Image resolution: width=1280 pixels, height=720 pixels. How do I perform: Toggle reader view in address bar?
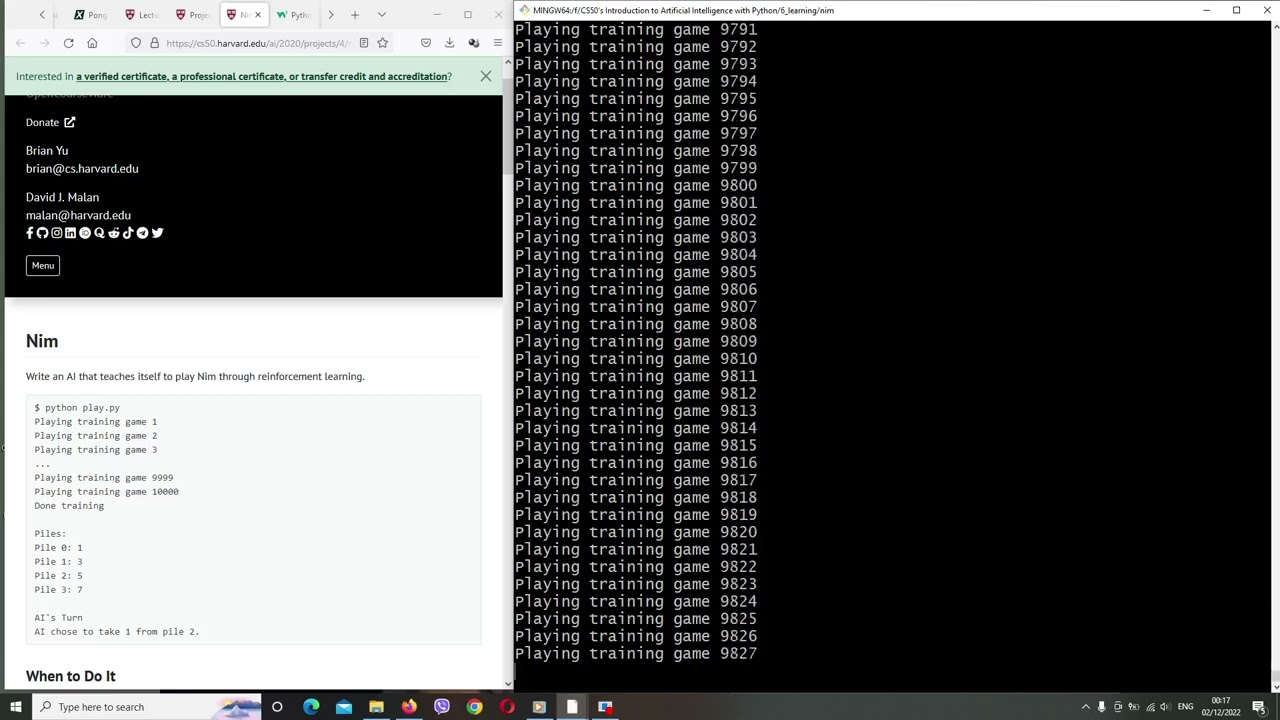point(363,43)
